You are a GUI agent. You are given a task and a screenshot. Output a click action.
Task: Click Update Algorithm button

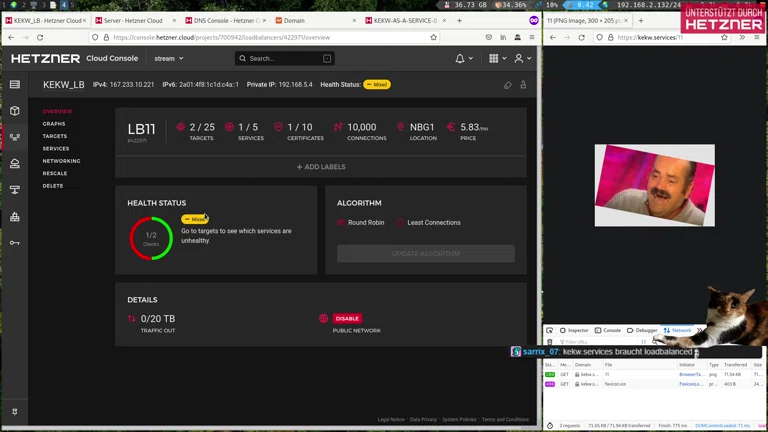(x=426, y=254)
